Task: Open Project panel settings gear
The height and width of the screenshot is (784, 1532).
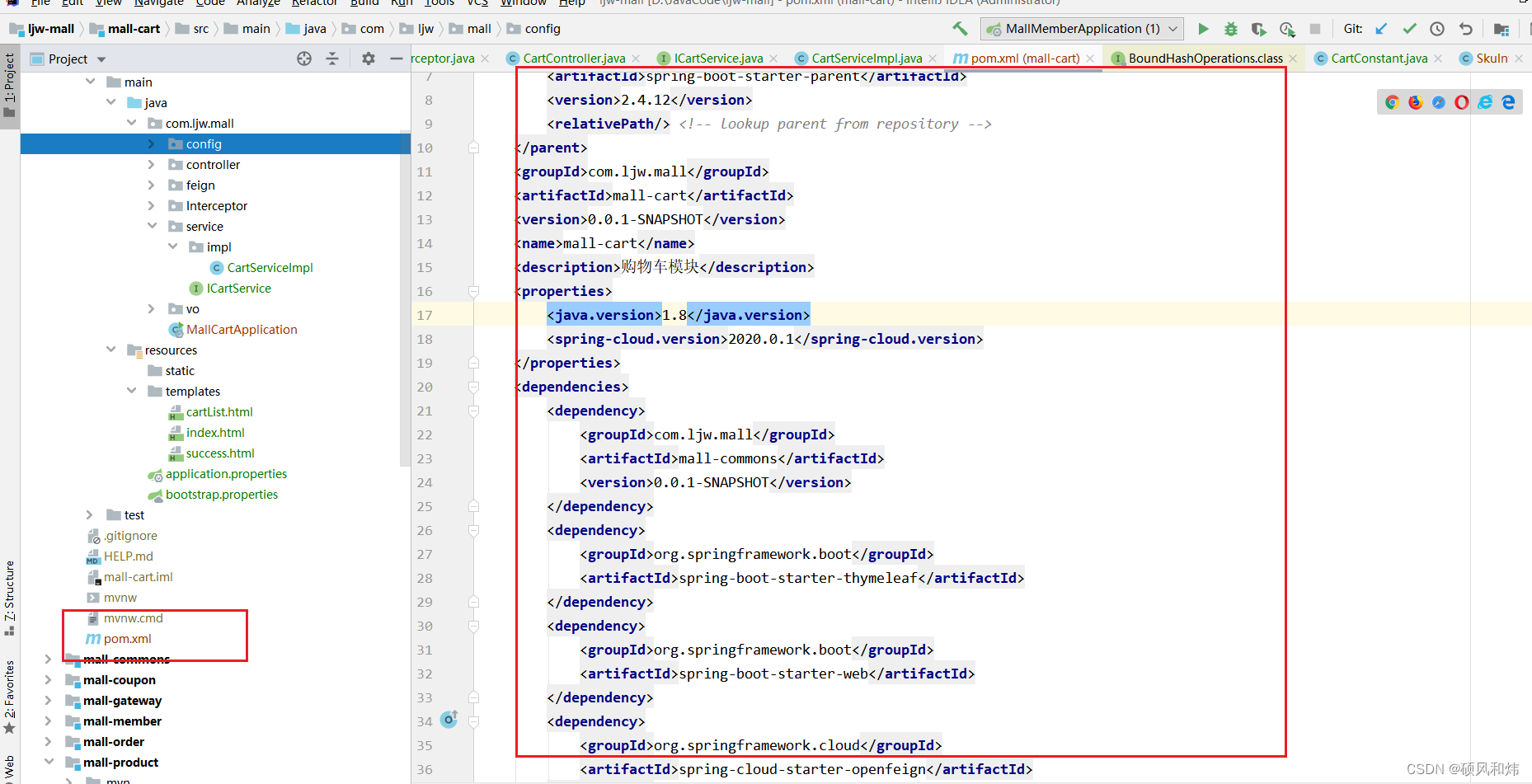Action: click(x=369, y=59)
